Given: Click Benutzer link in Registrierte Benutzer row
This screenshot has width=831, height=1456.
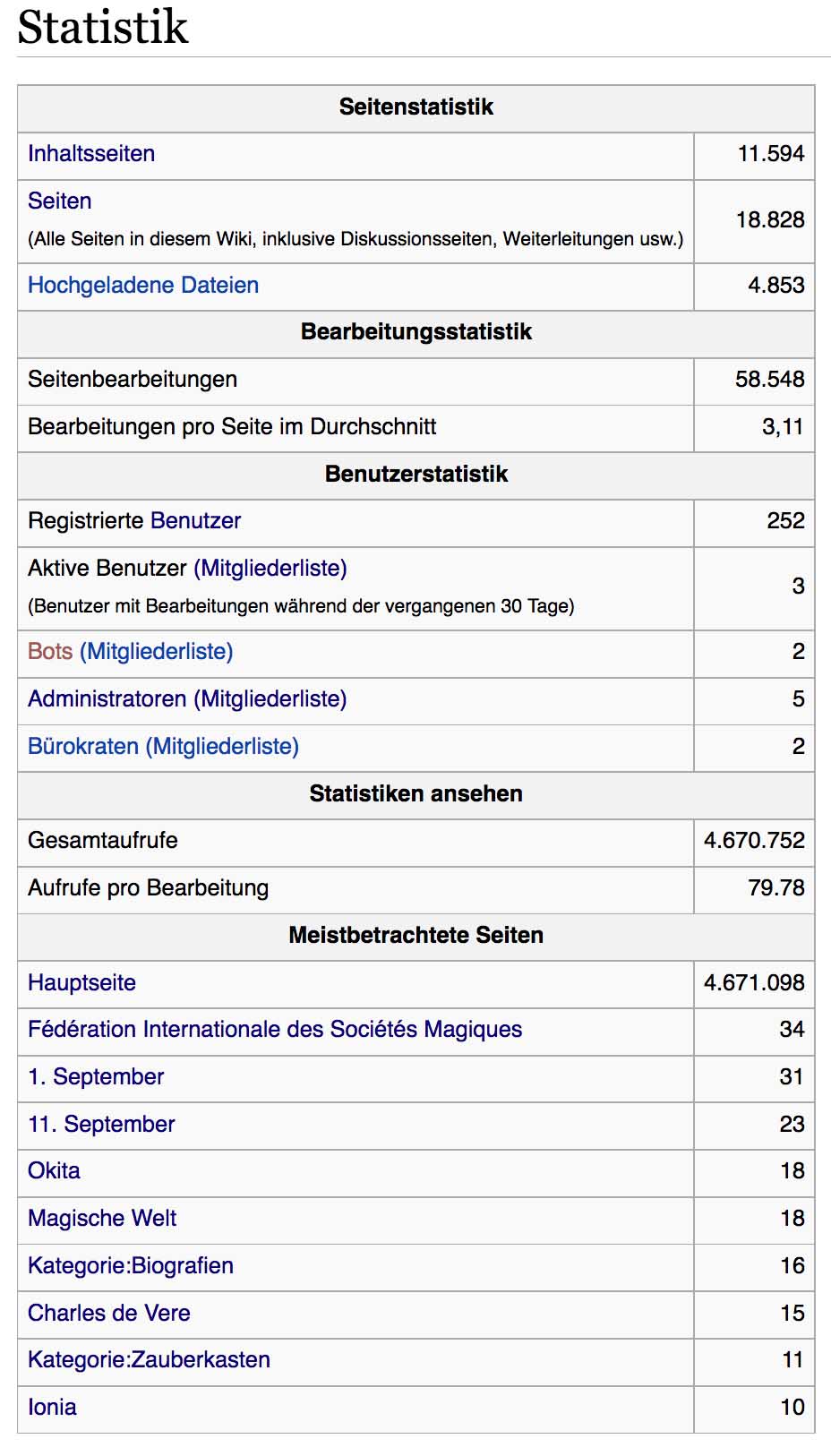Looking at the screenshot, I should 195,521.
